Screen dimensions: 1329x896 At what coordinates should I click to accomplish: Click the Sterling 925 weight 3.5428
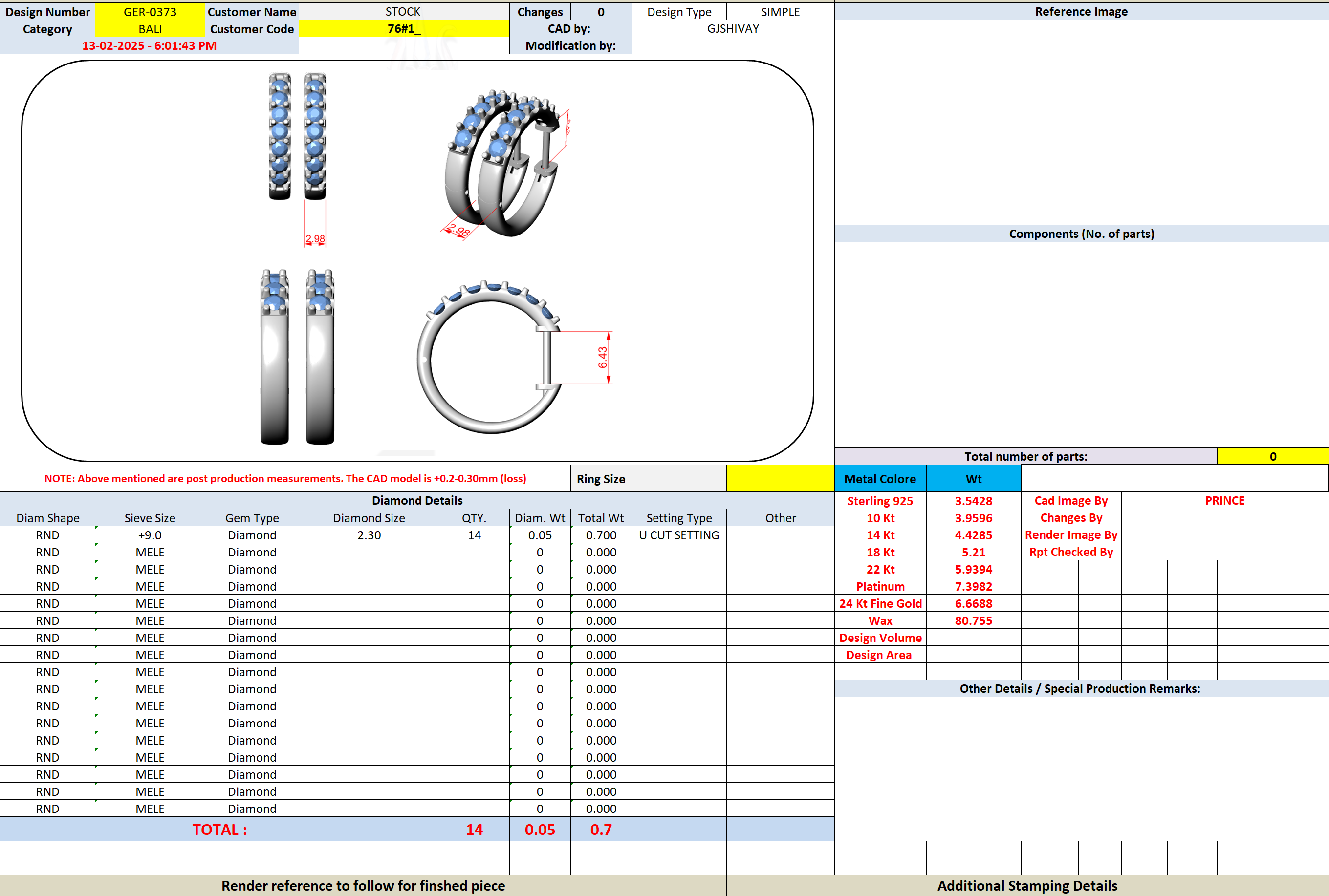(x=974, y=501)
